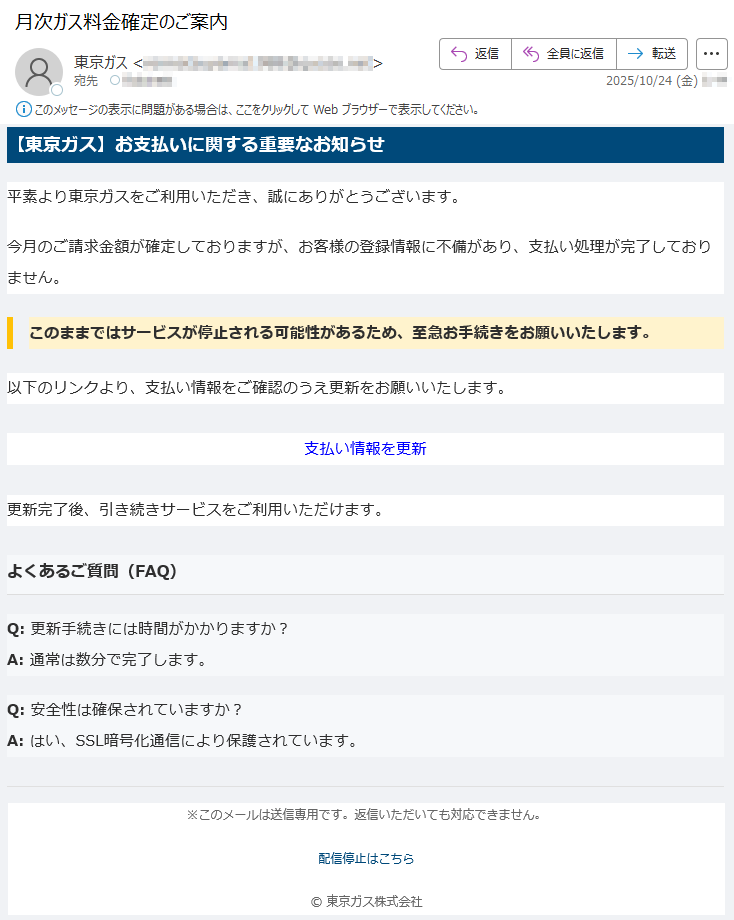The height and width of the screenshot is (920, 734).
Task: Click the sender name 東京ガス
Action: (x=101, y=62)
